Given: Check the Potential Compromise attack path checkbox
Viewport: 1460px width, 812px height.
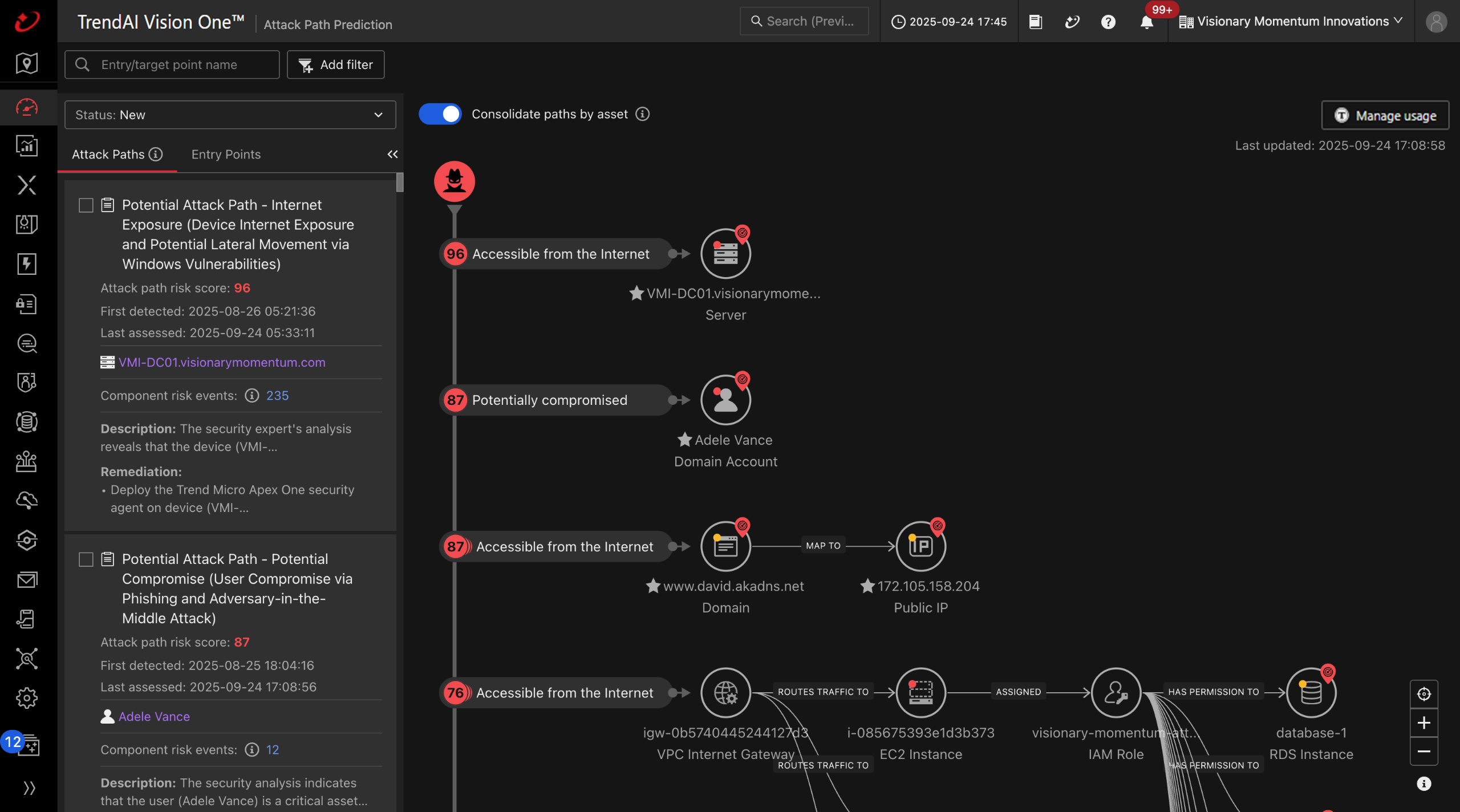Looking at the screenshot, I should click(x=86, y=559).
